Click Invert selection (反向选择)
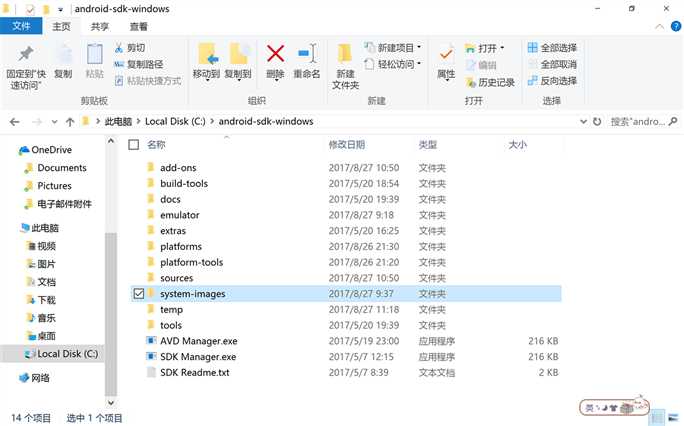 coord(552,81)
